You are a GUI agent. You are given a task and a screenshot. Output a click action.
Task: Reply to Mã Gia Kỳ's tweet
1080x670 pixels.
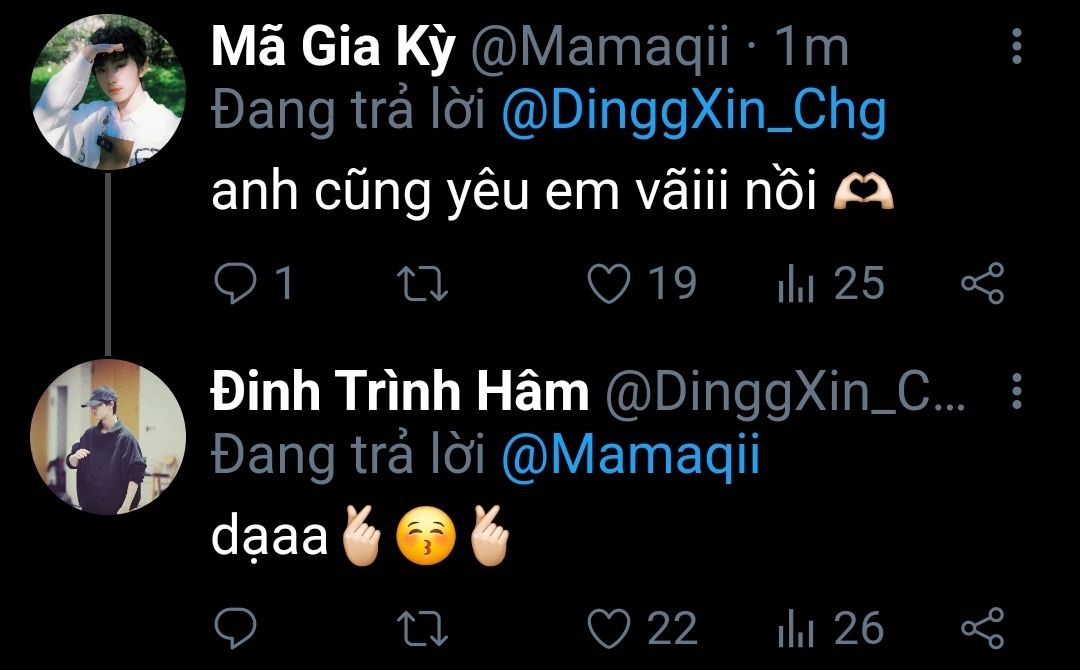(x=237, y=284)
